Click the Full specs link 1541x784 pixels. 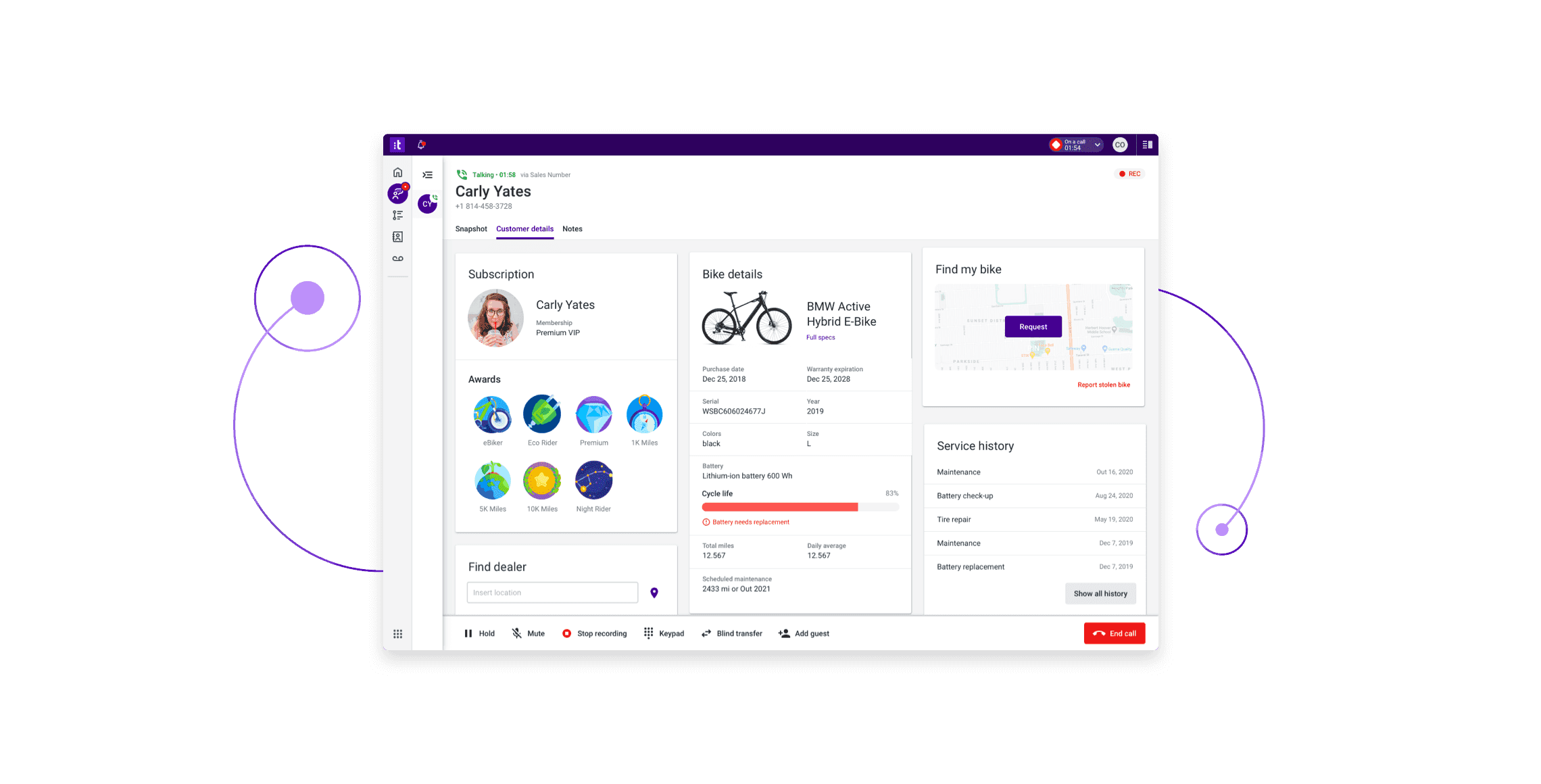click(x=820, y=337)
